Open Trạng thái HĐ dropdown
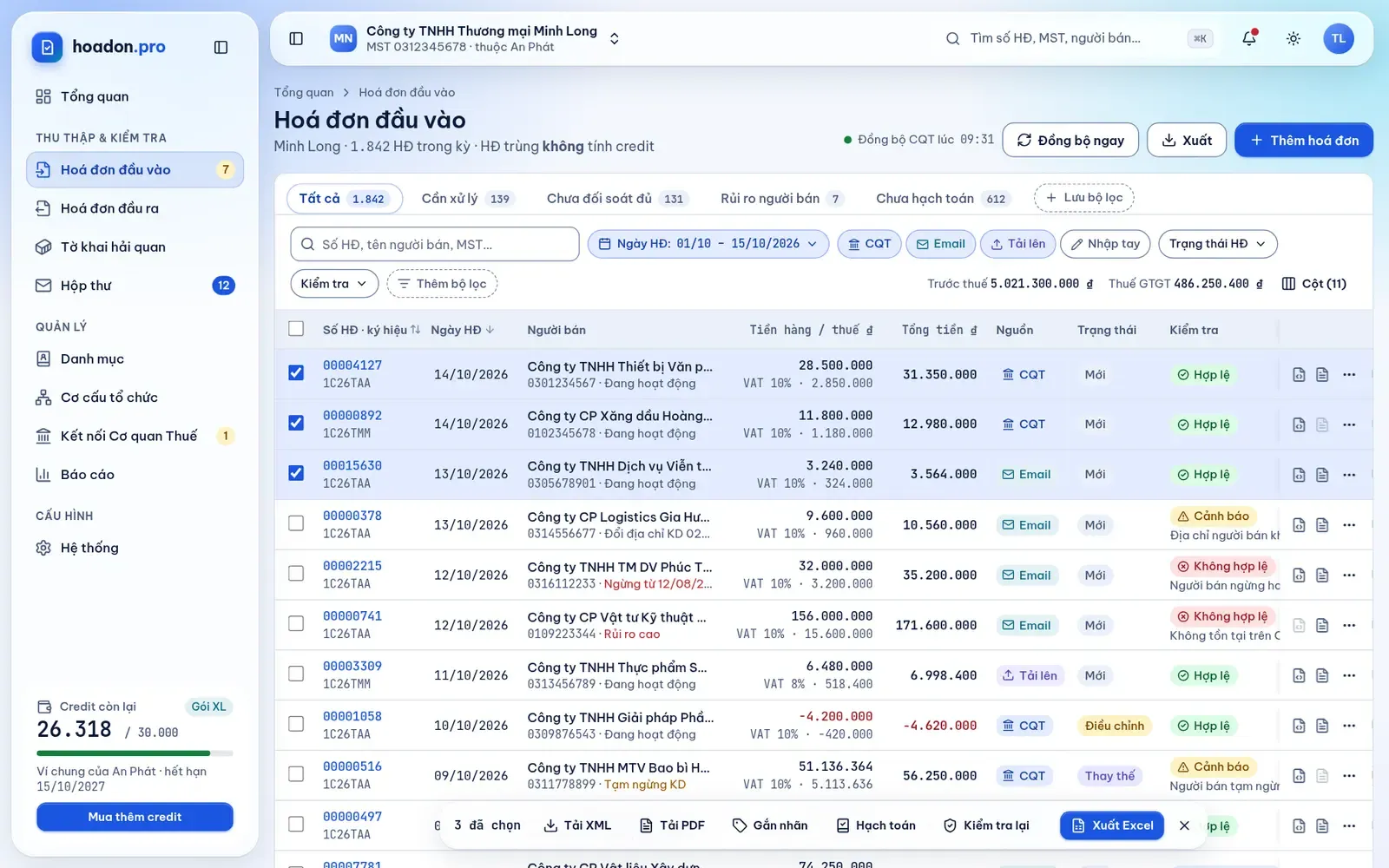Screen dimensions: 1389x868 coord(1218,244)
